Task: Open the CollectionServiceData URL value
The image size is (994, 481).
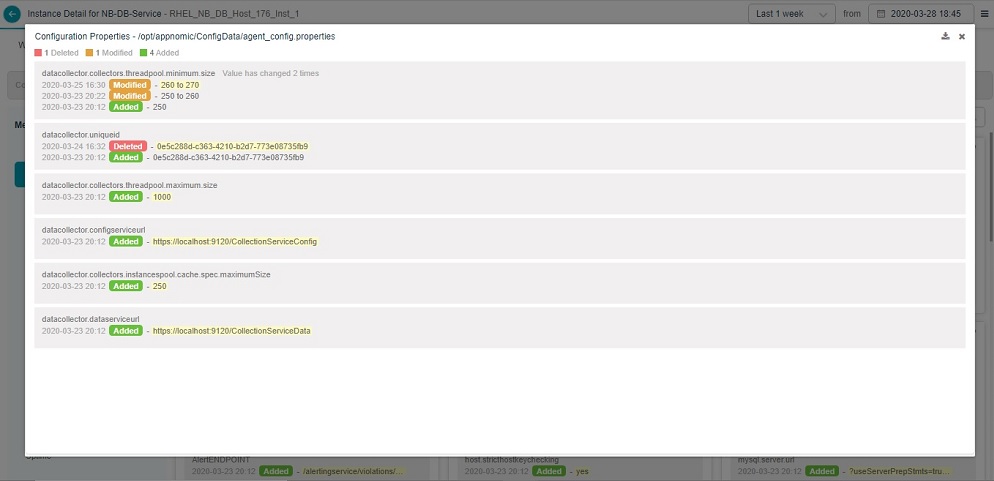Action: (x=231, y=330)
